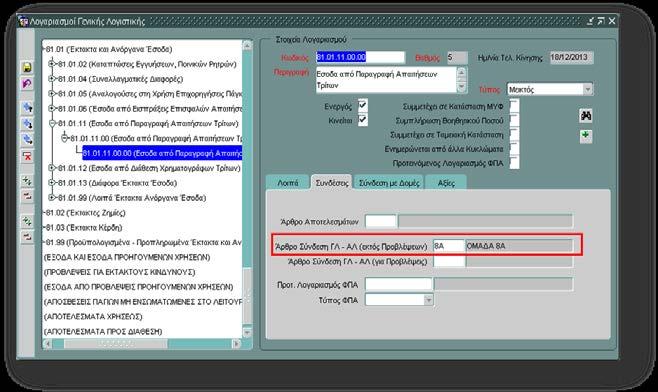Enable Συμμετέχει σε Ταμειακή Κατάσταση checkbox
658x392 pixels.
(x=514, y=134)
